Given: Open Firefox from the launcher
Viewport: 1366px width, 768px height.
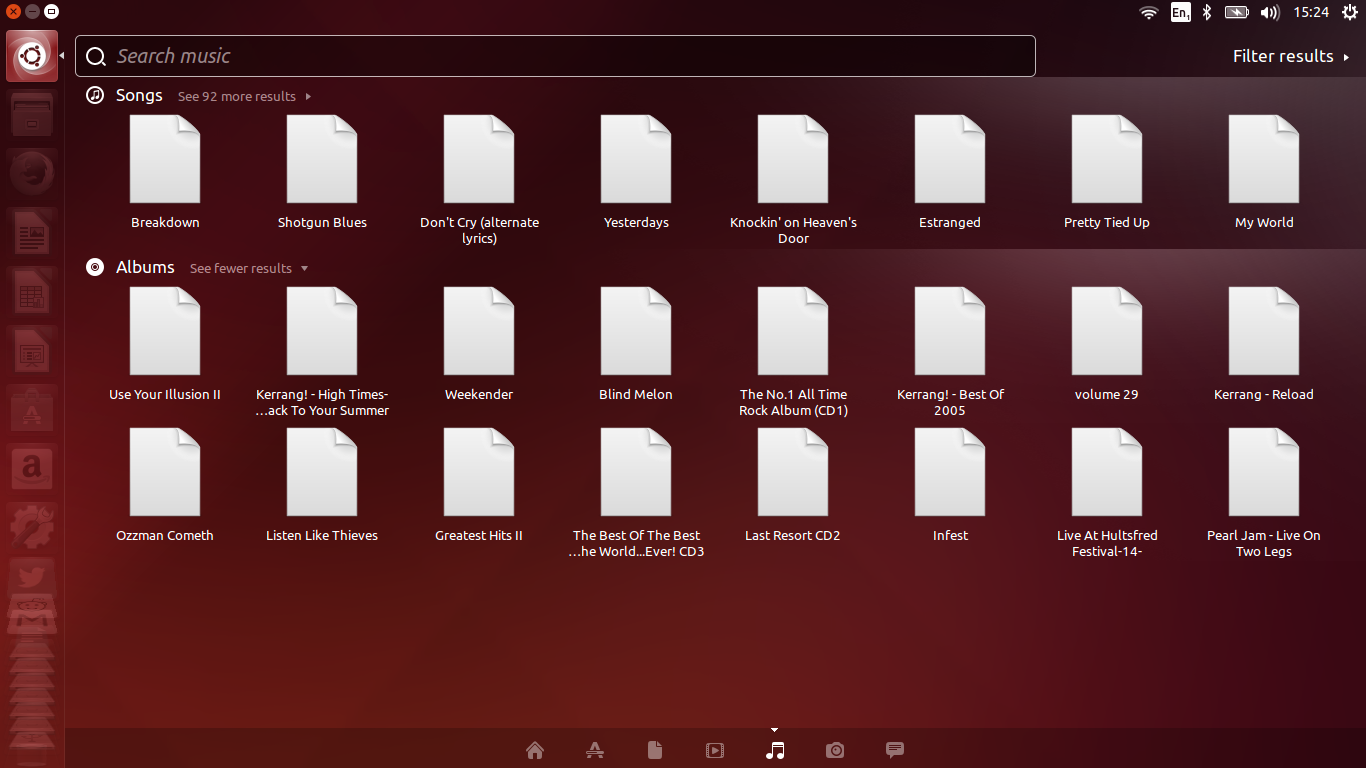Looking at the screenshot, I should click(32, 174).
